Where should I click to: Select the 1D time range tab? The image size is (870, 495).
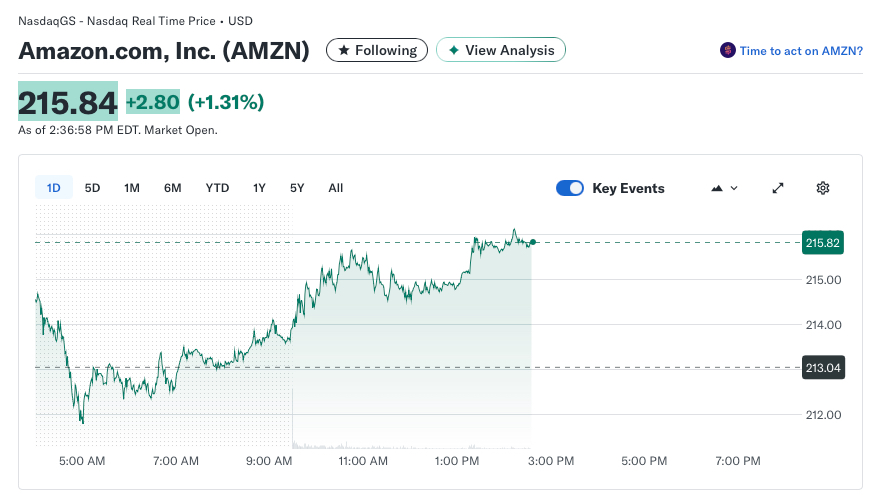pyautogui.click(x=54, y=188)
